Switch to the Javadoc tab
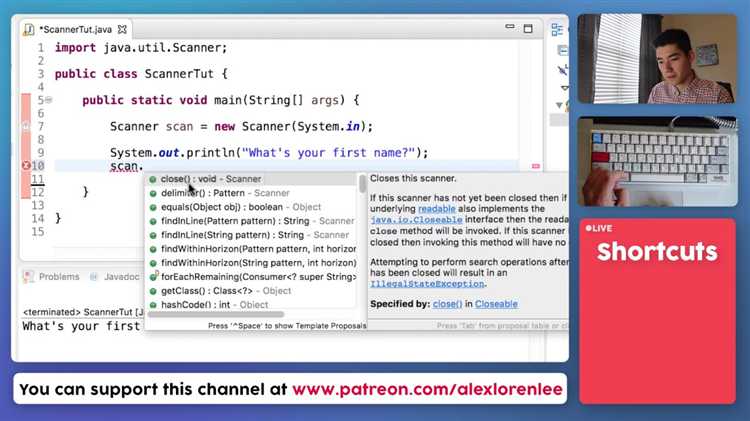The height and width of the screenshot is (421, 750). (121, 277)
